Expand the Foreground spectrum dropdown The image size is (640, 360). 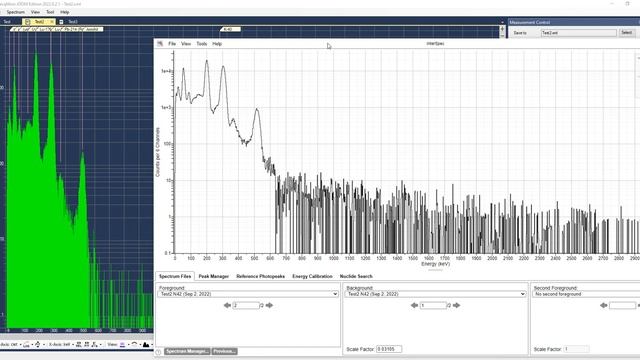click(248, 294)
